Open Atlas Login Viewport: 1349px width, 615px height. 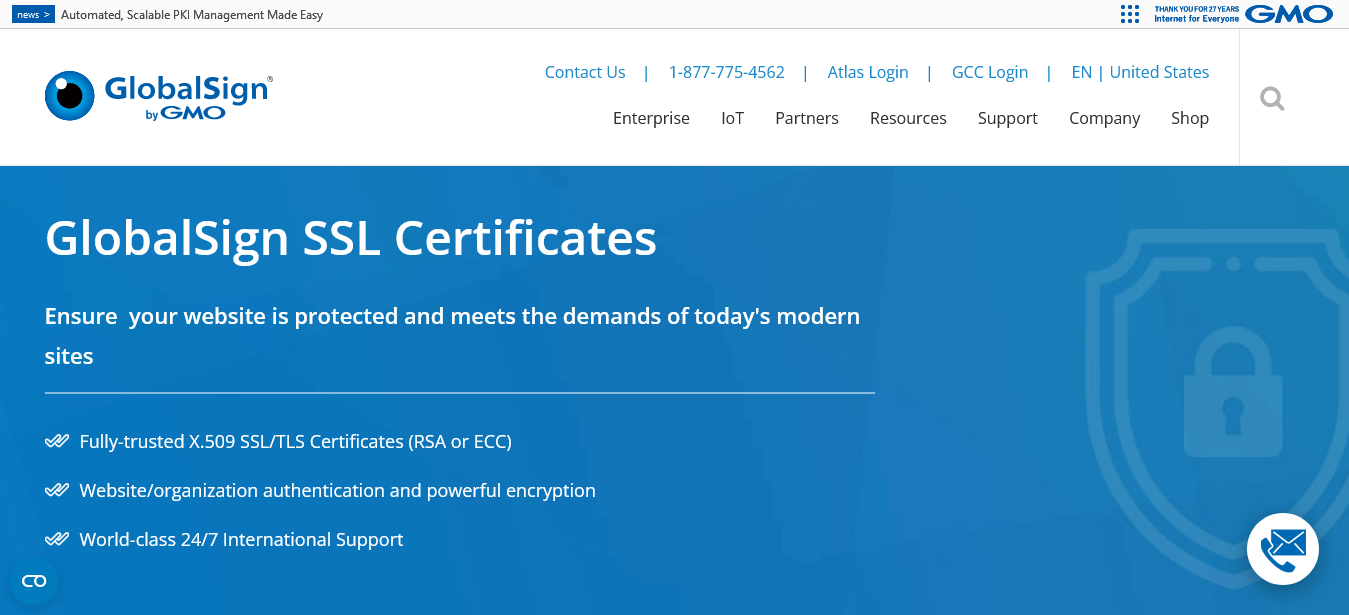click(867, 72)
